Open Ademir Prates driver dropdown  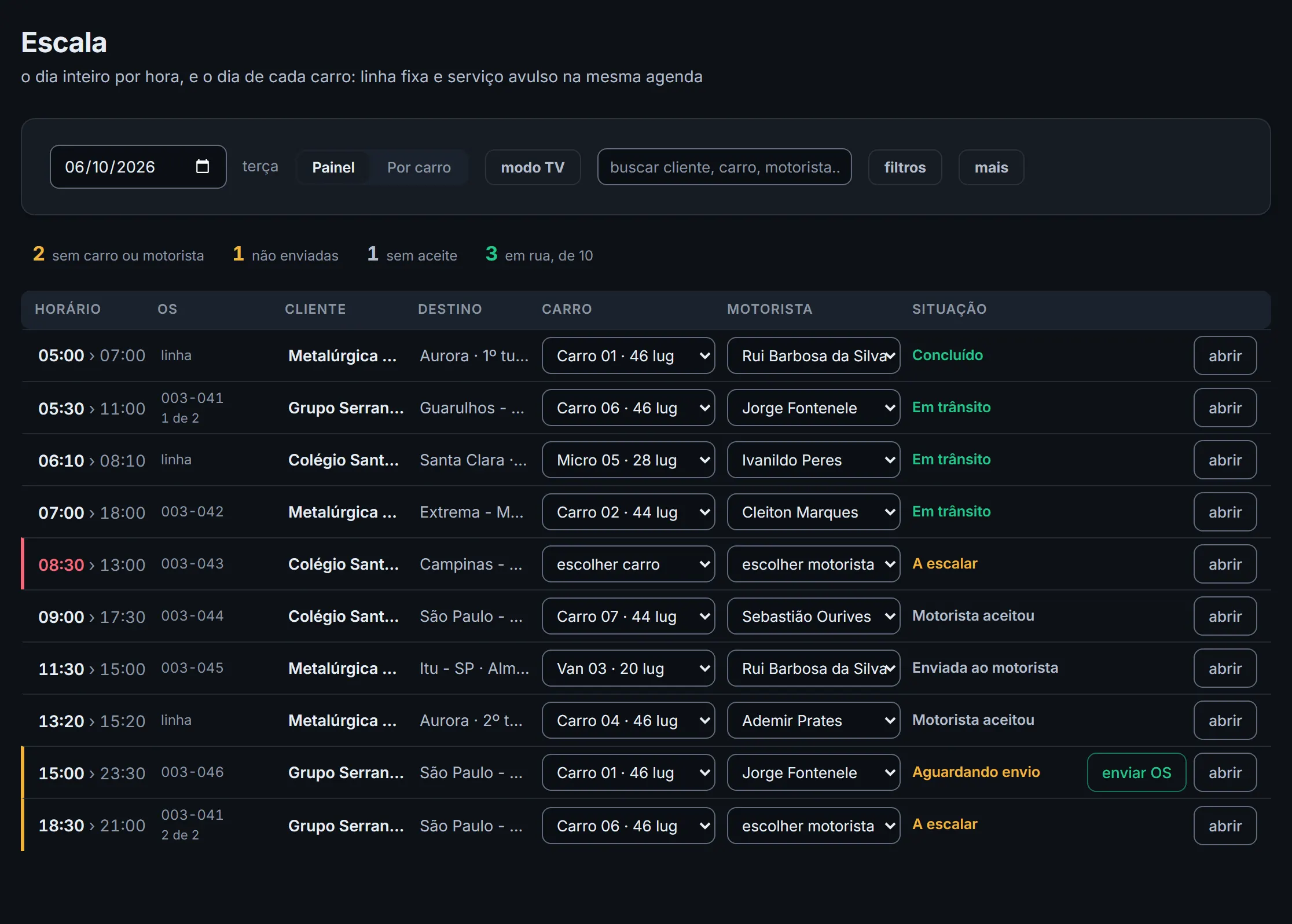tap(813, 720)
